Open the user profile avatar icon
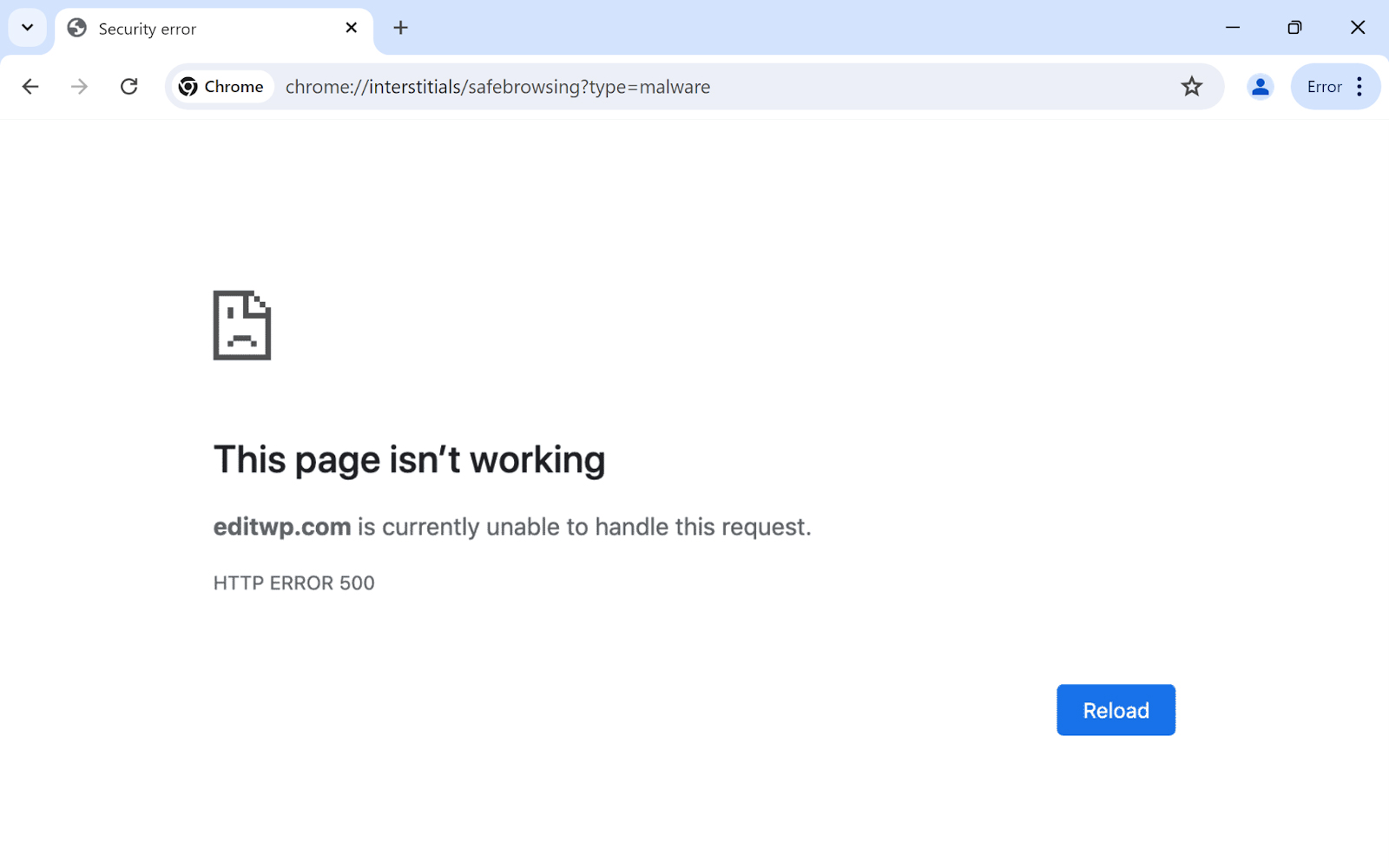 click(x=1260, y=87)
